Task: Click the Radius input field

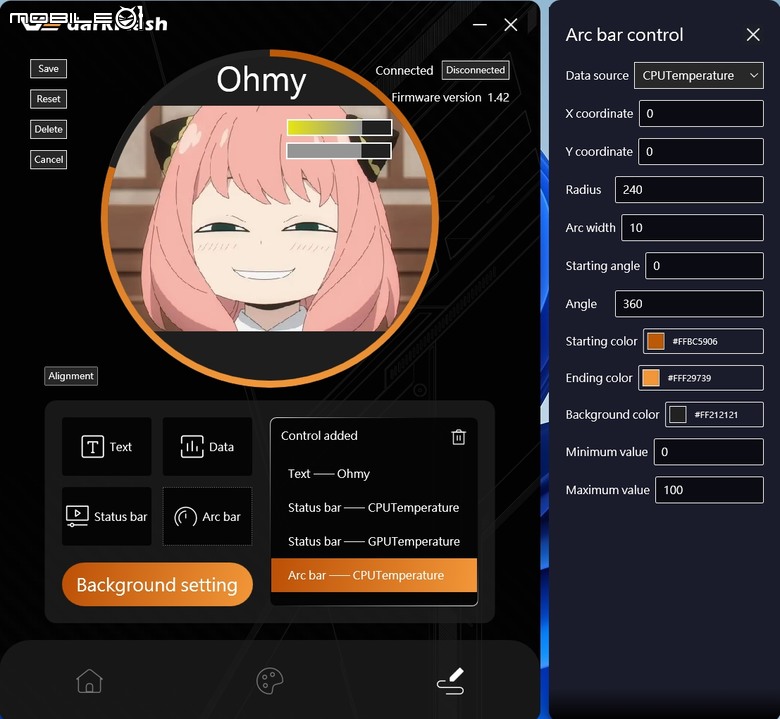Action: pyautogui.click(x=689, y=190)
